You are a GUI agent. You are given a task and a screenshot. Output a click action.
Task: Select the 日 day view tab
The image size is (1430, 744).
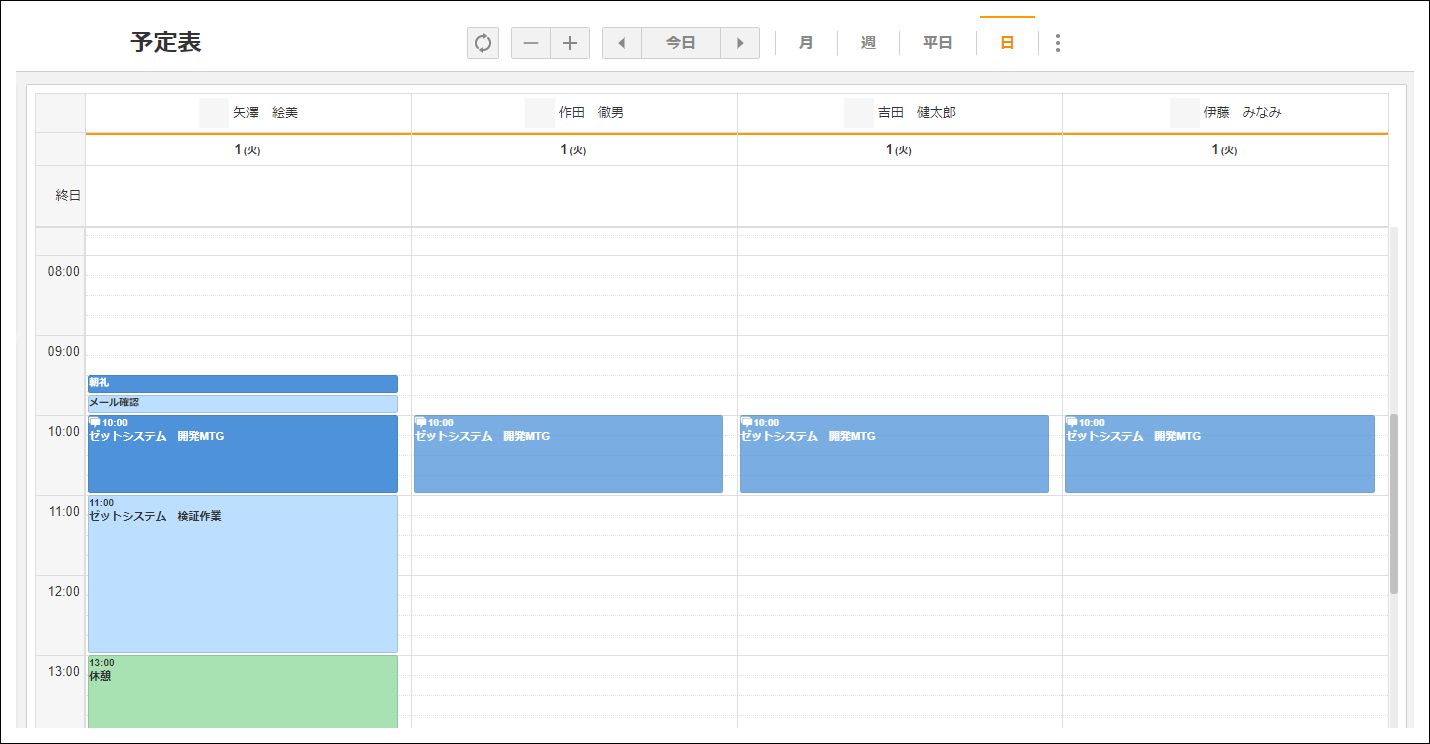click(1007, 43)
